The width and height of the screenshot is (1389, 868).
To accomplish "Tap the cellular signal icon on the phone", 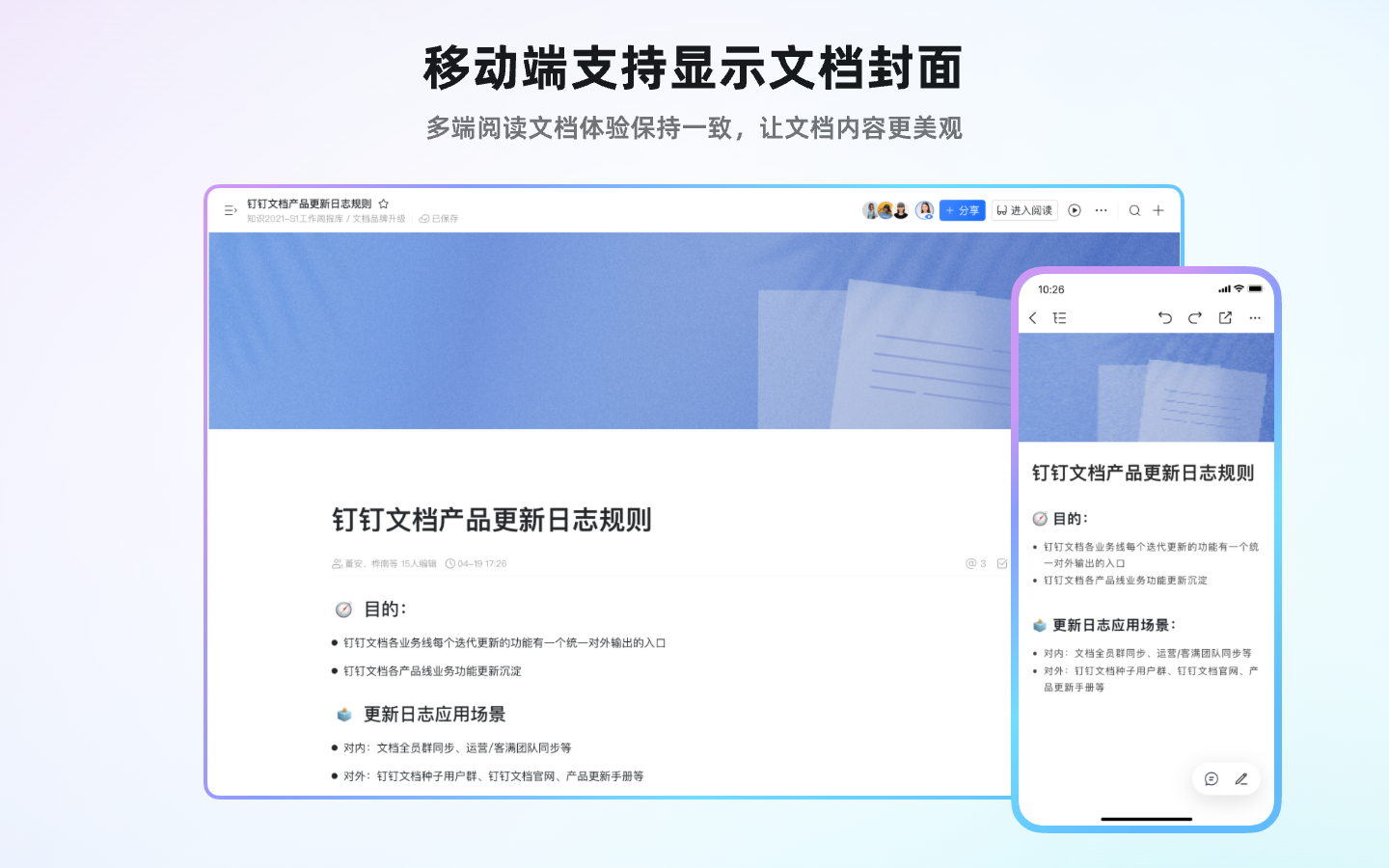I will click(x=1224, y=289).
